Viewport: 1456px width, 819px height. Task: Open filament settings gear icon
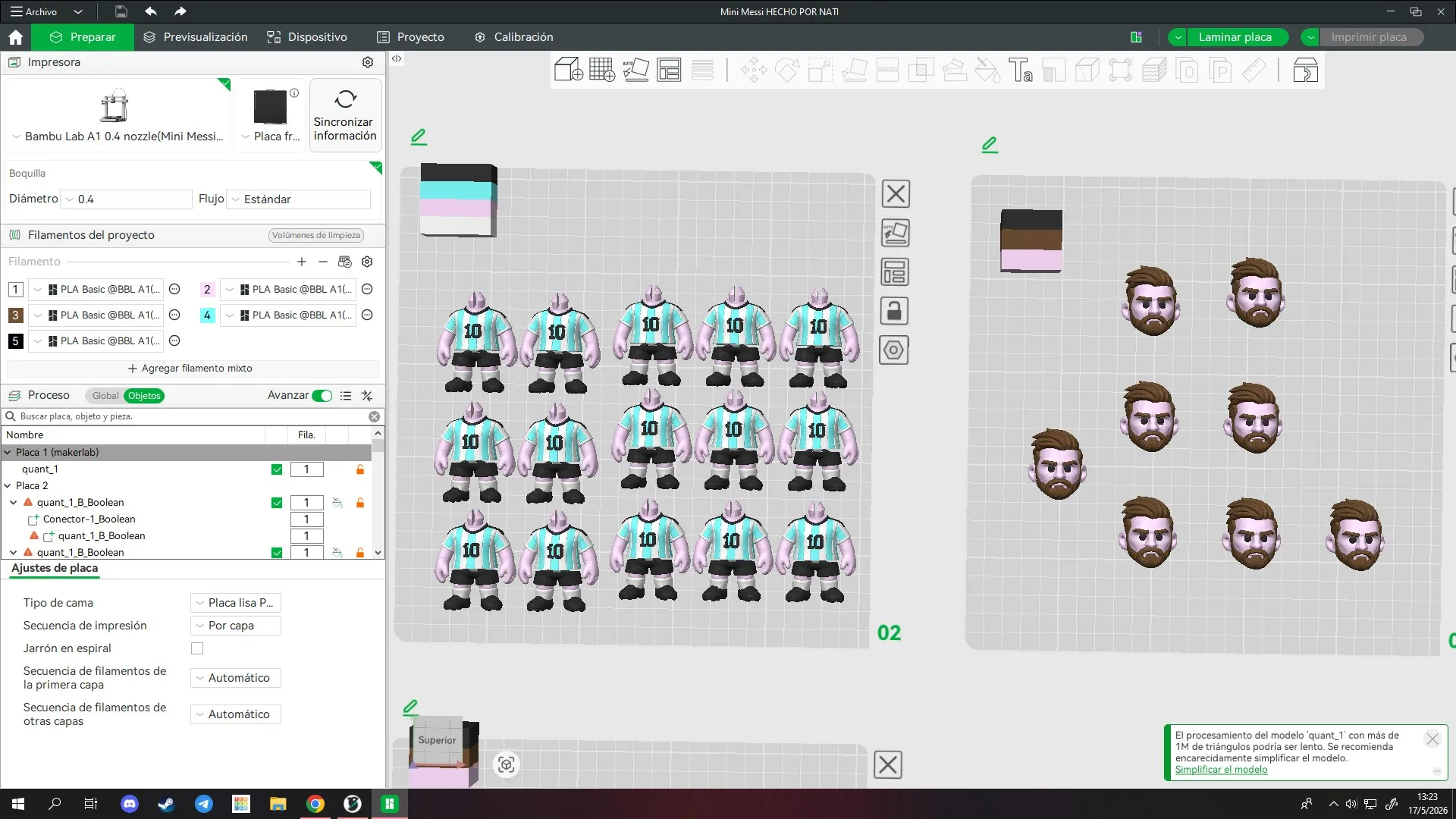coord(367,262)
